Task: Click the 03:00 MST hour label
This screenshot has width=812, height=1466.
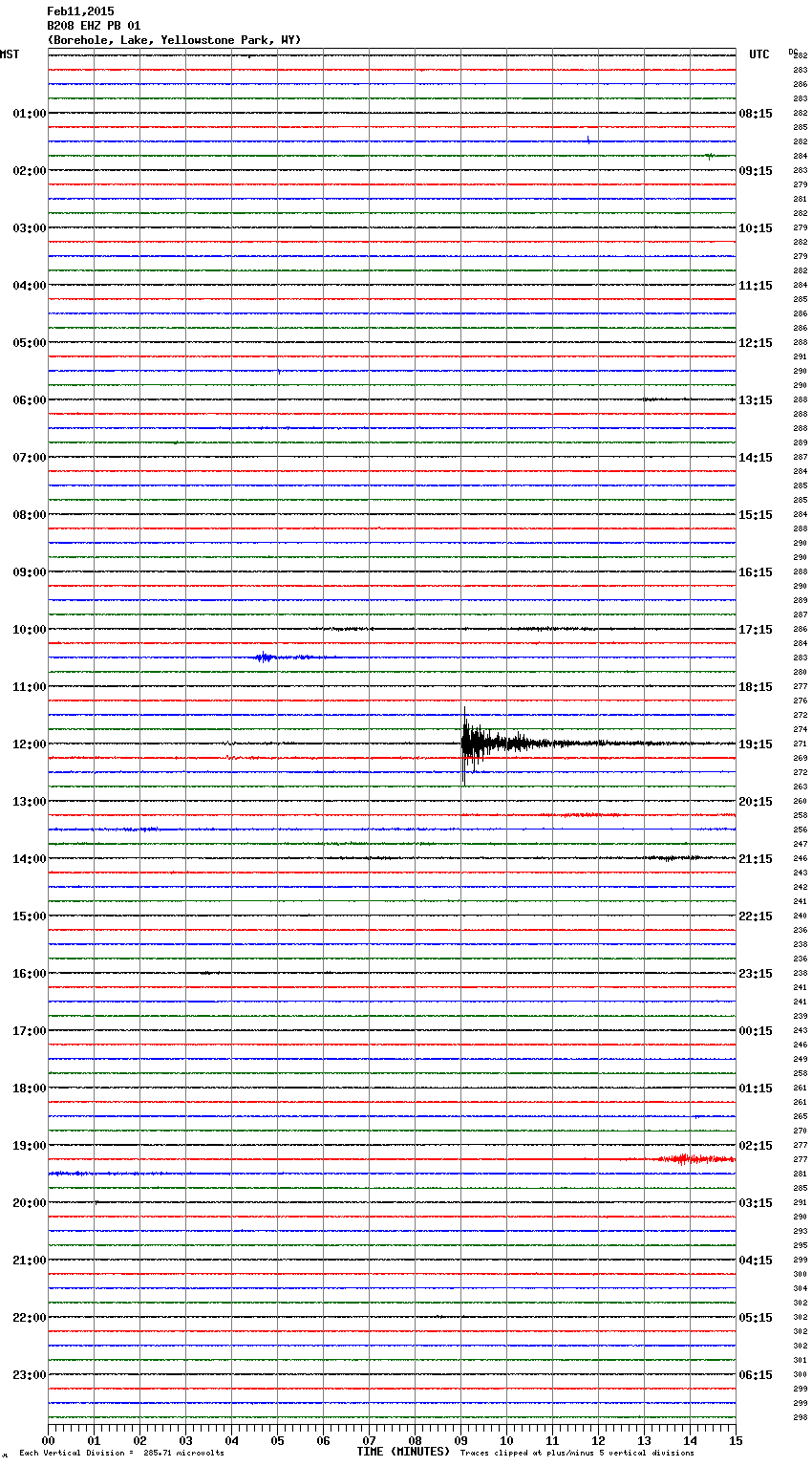Action: 30,228
